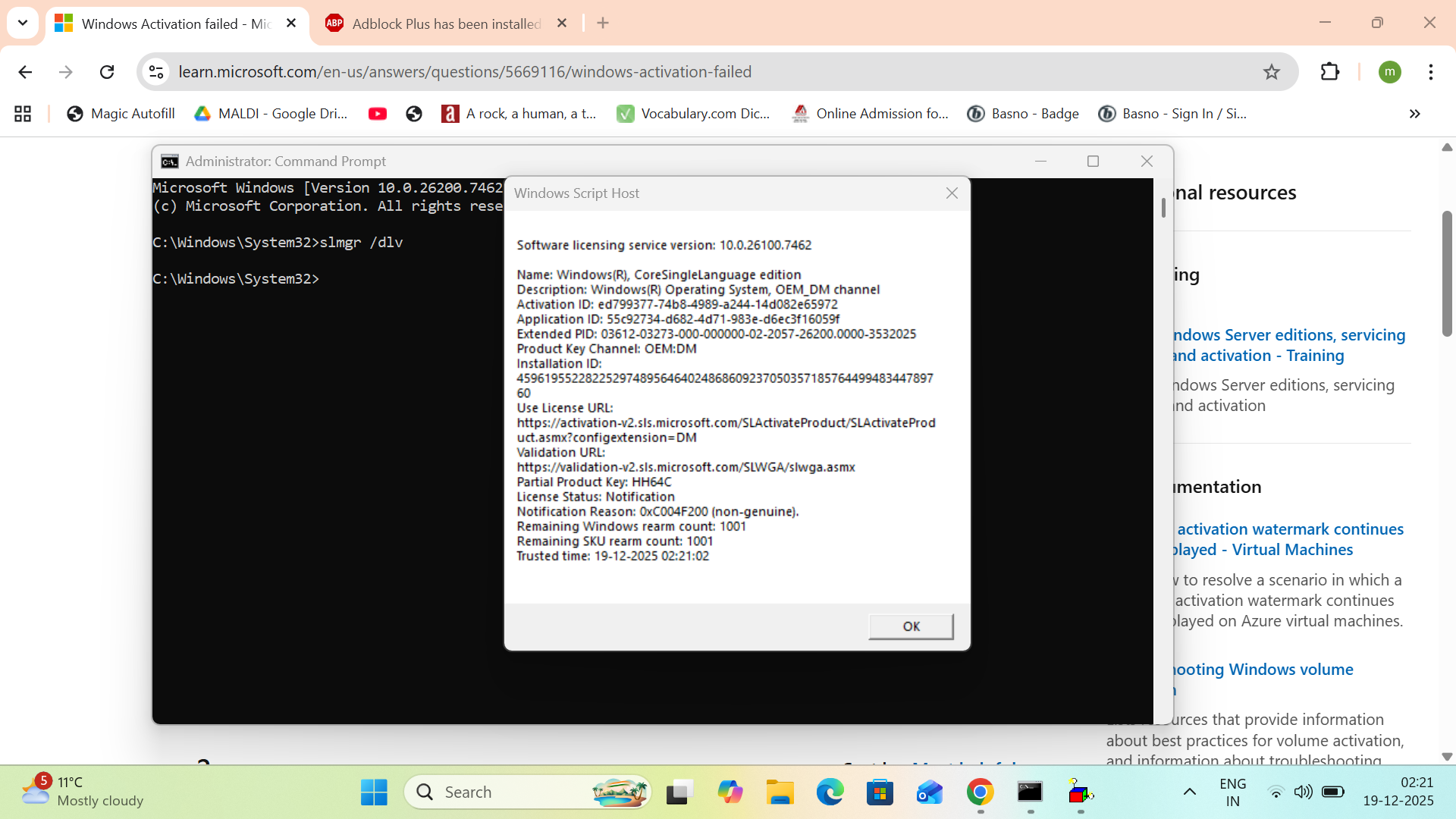Viewport: 1456px width, 819px height.
Task: Open the Microsoft Store from the taskbar
Action: coord(880,791)
